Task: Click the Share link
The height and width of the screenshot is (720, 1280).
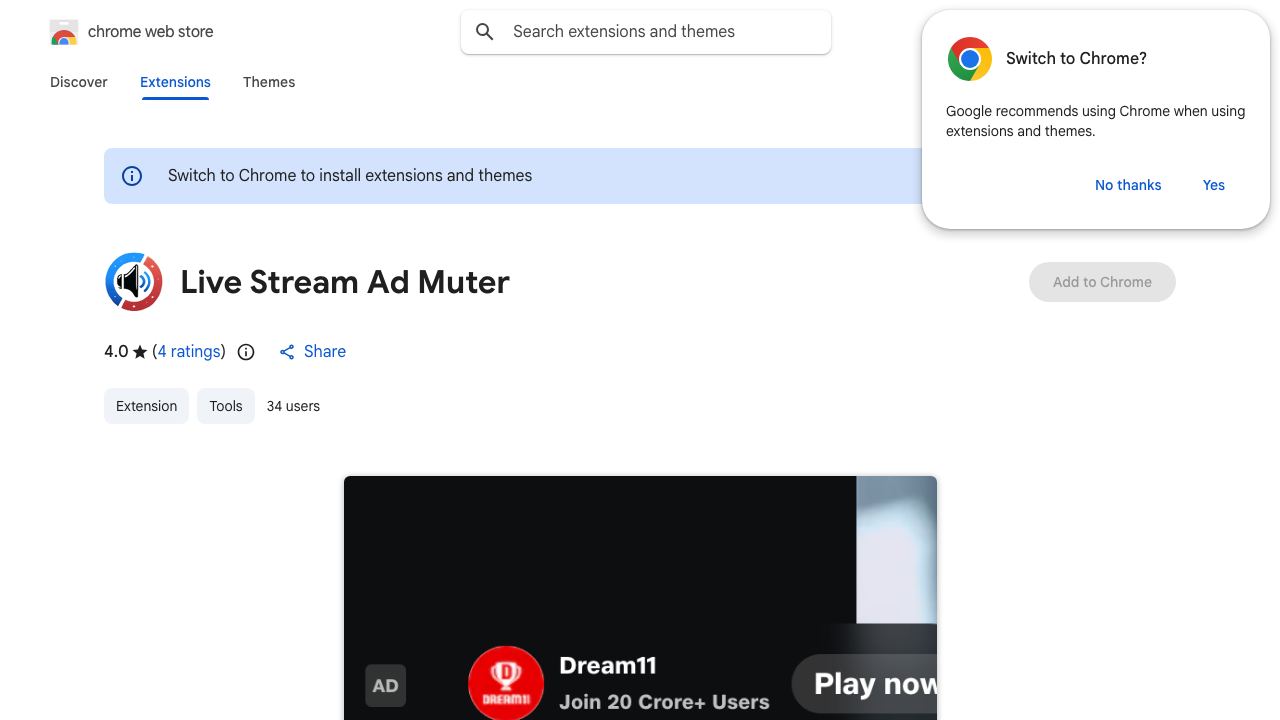Action: [312, 352]
